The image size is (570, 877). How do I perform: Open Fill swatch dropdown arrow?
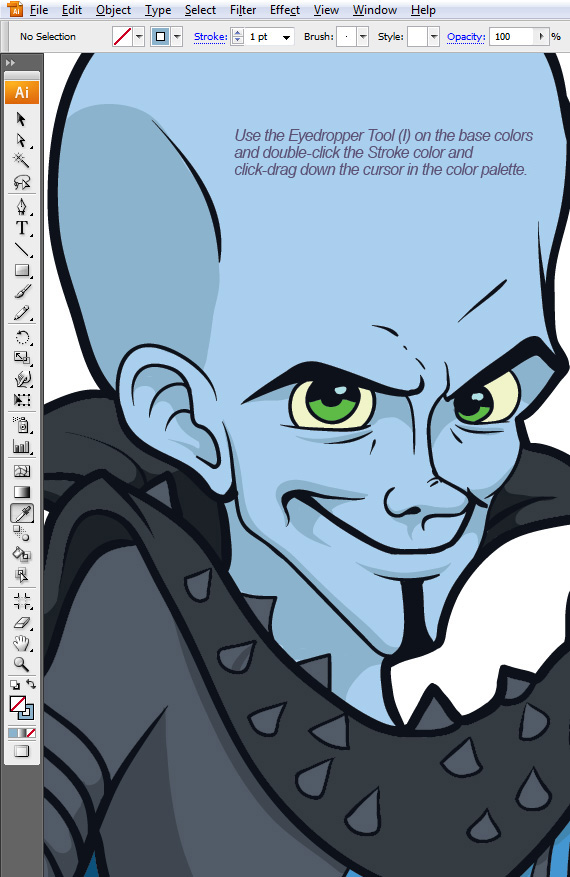[x=139, y=37]
